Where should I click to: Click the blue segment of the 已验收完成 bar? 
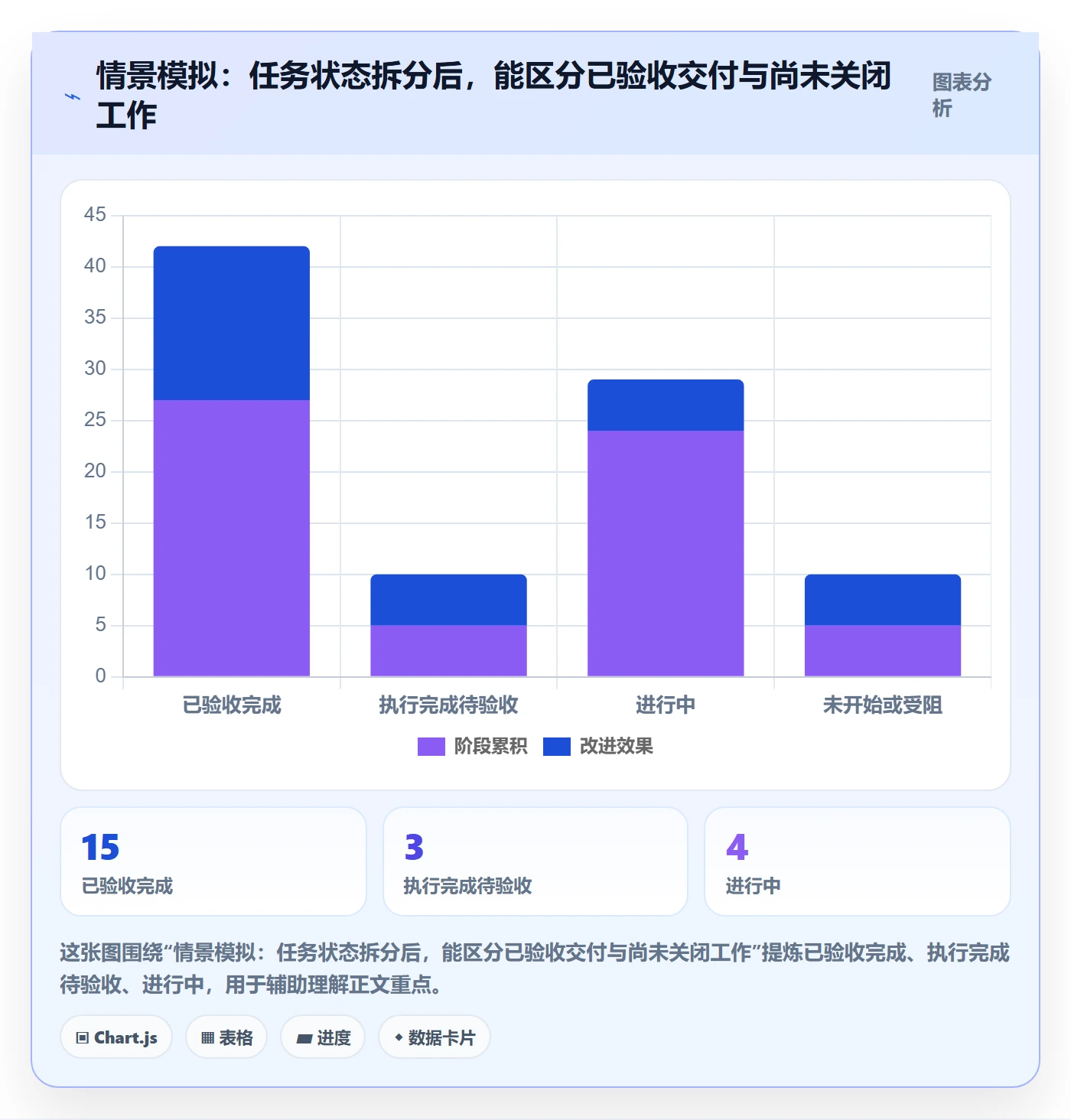tap(232, 323)
